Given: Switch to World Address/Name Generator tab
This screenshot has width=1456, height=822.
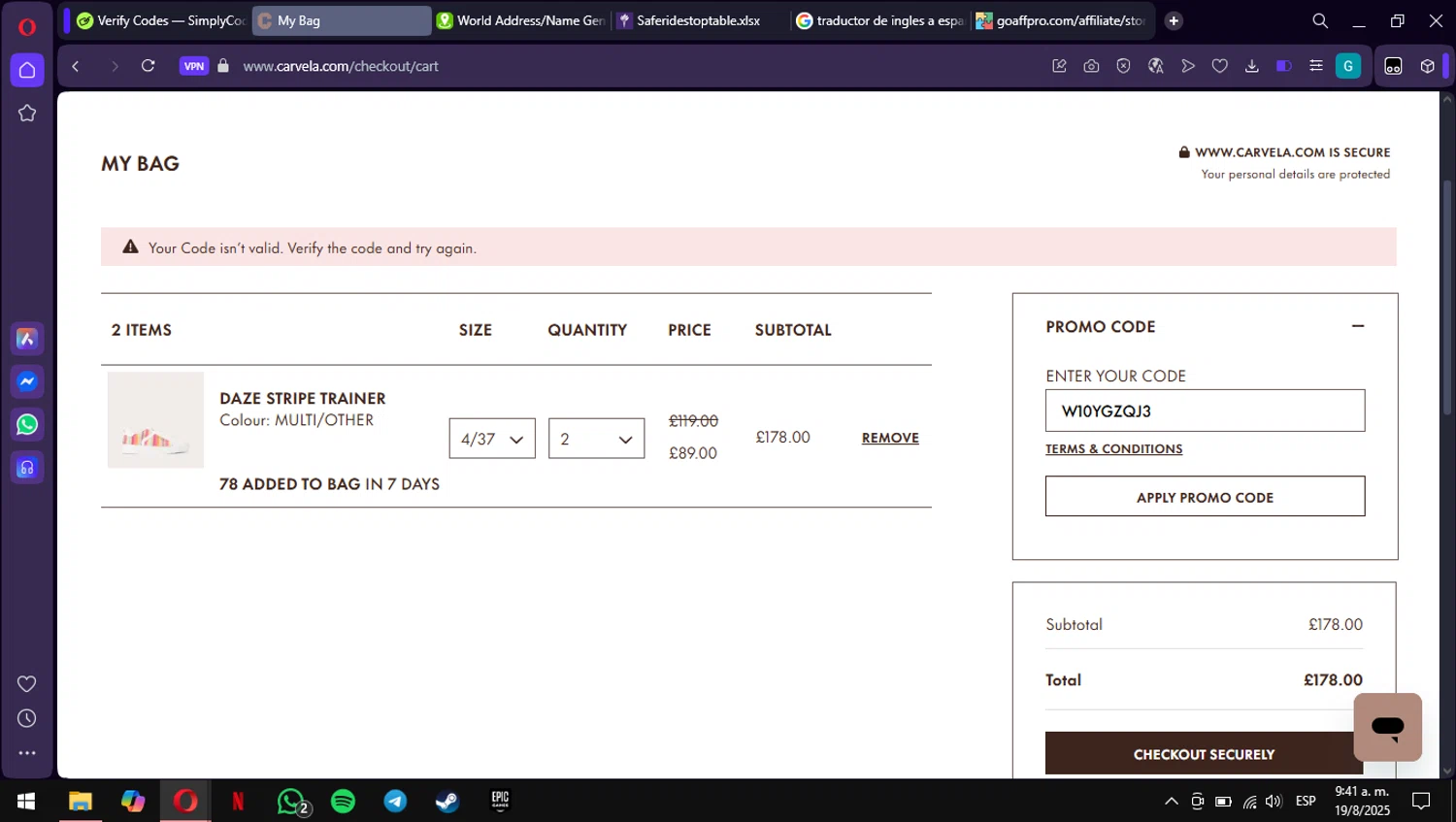Looking at the screenshot, I should coord(520,20).
